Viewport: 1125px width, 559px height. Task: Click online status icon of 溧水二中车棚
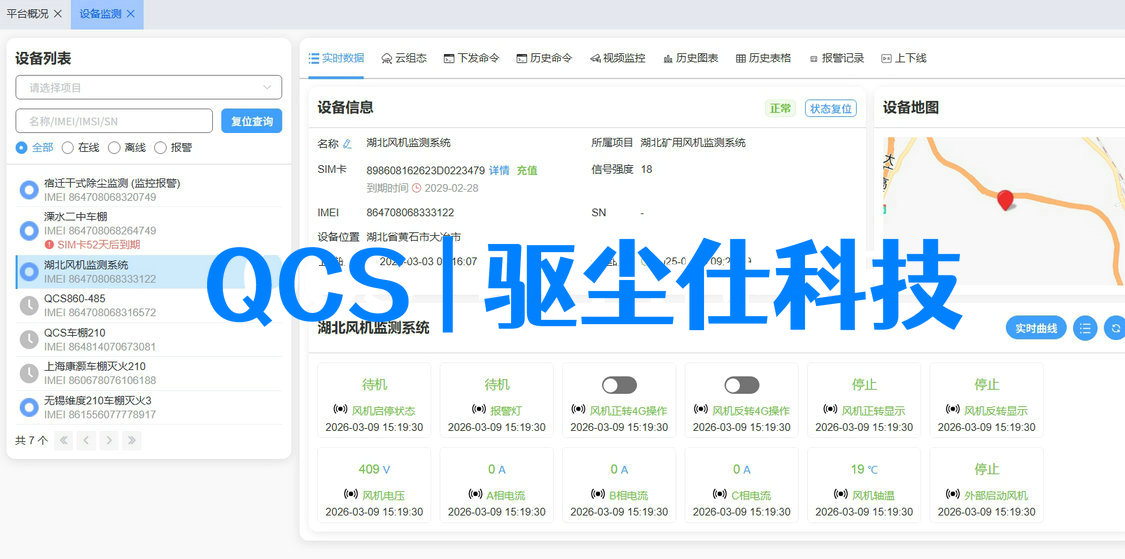[29, 231]
